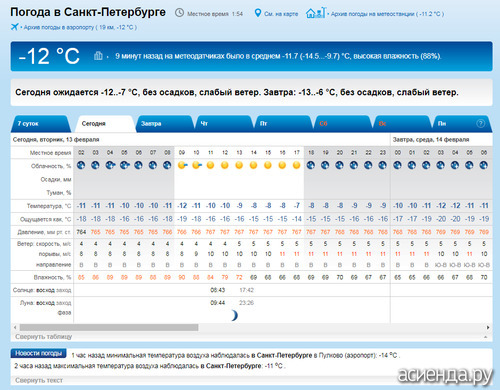Click tomorrow's 03 hour cloud icon
The image size is (500, 390).
pyautogui.click(x=440, y=165)
